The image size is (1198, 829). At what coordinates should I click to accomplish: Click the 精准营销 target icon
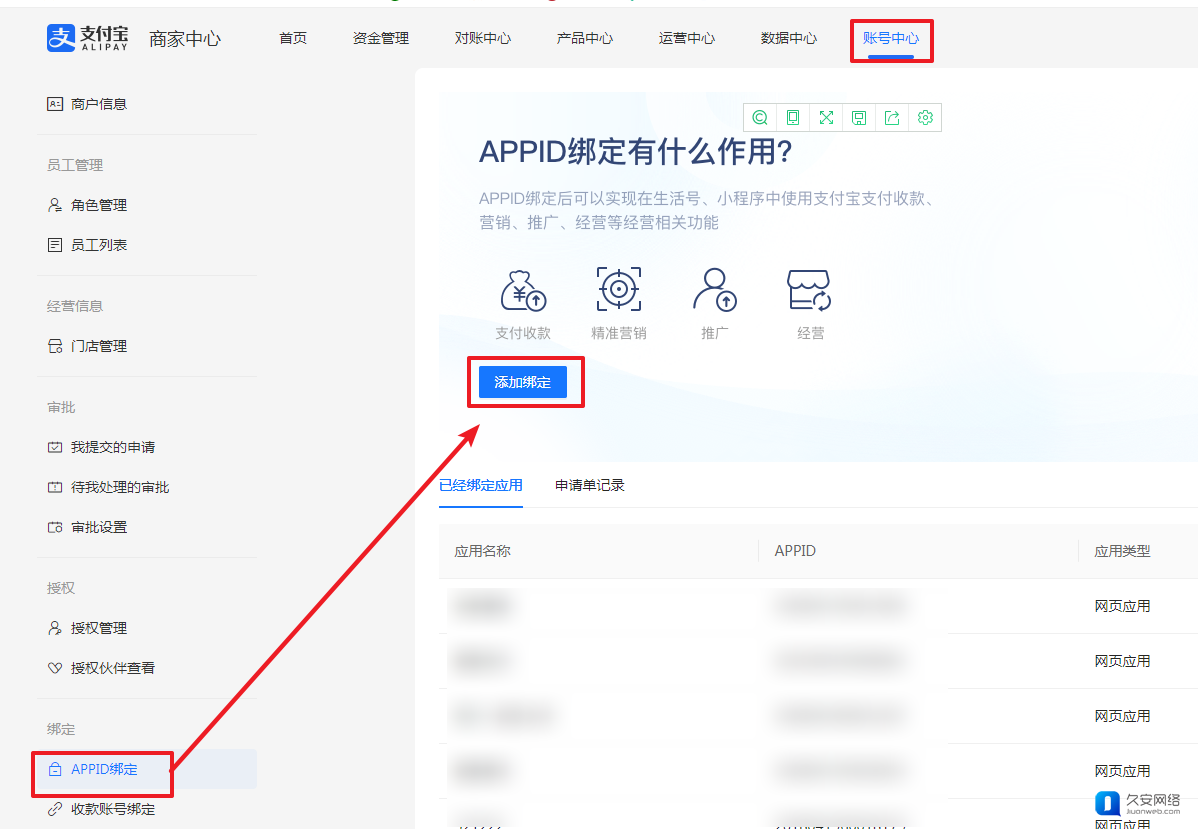619,290
